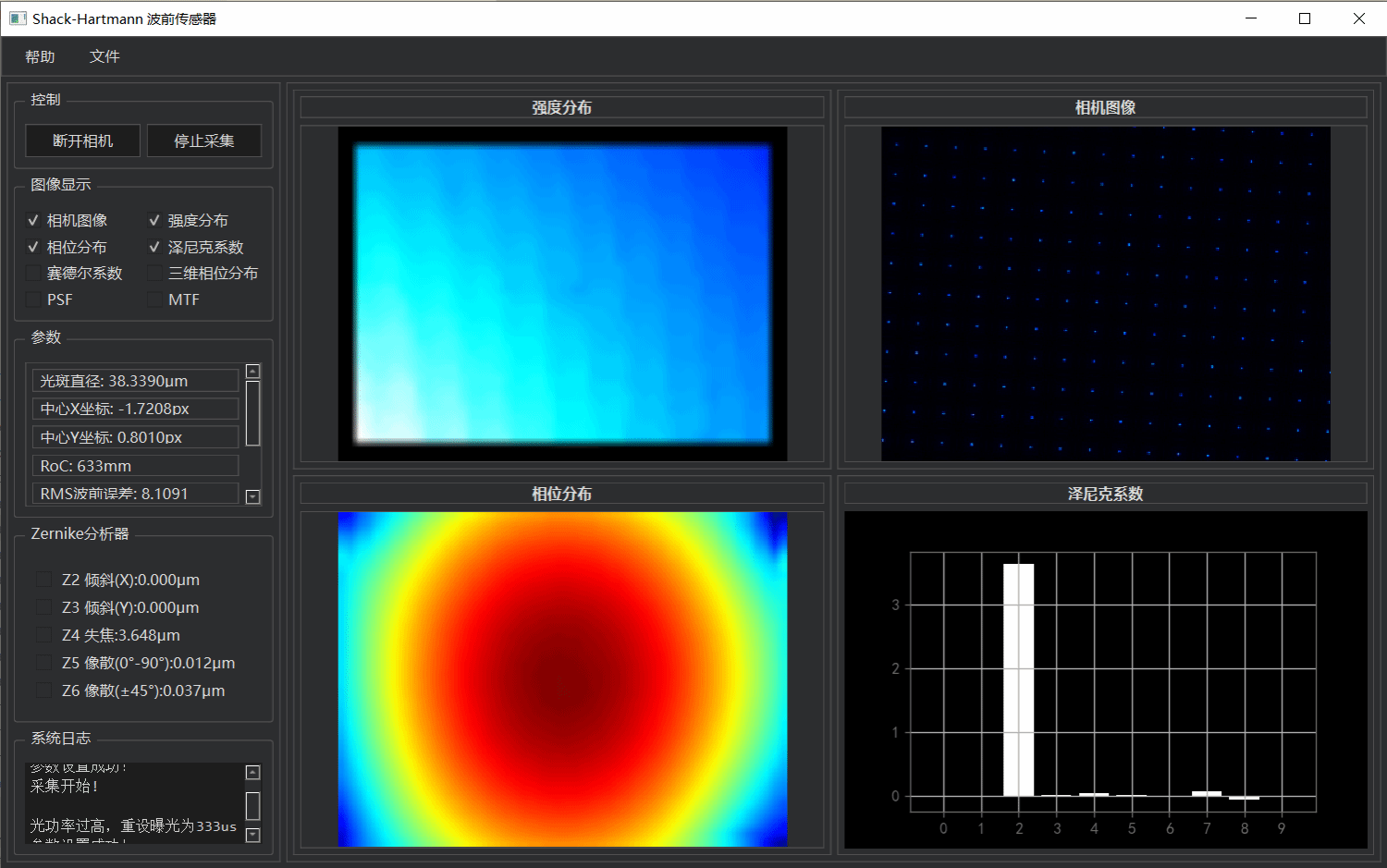Uncheck the 相机图像 checkbox
Image resolution: width=1387 pixels, height=868 pixels.
[34, 221]
